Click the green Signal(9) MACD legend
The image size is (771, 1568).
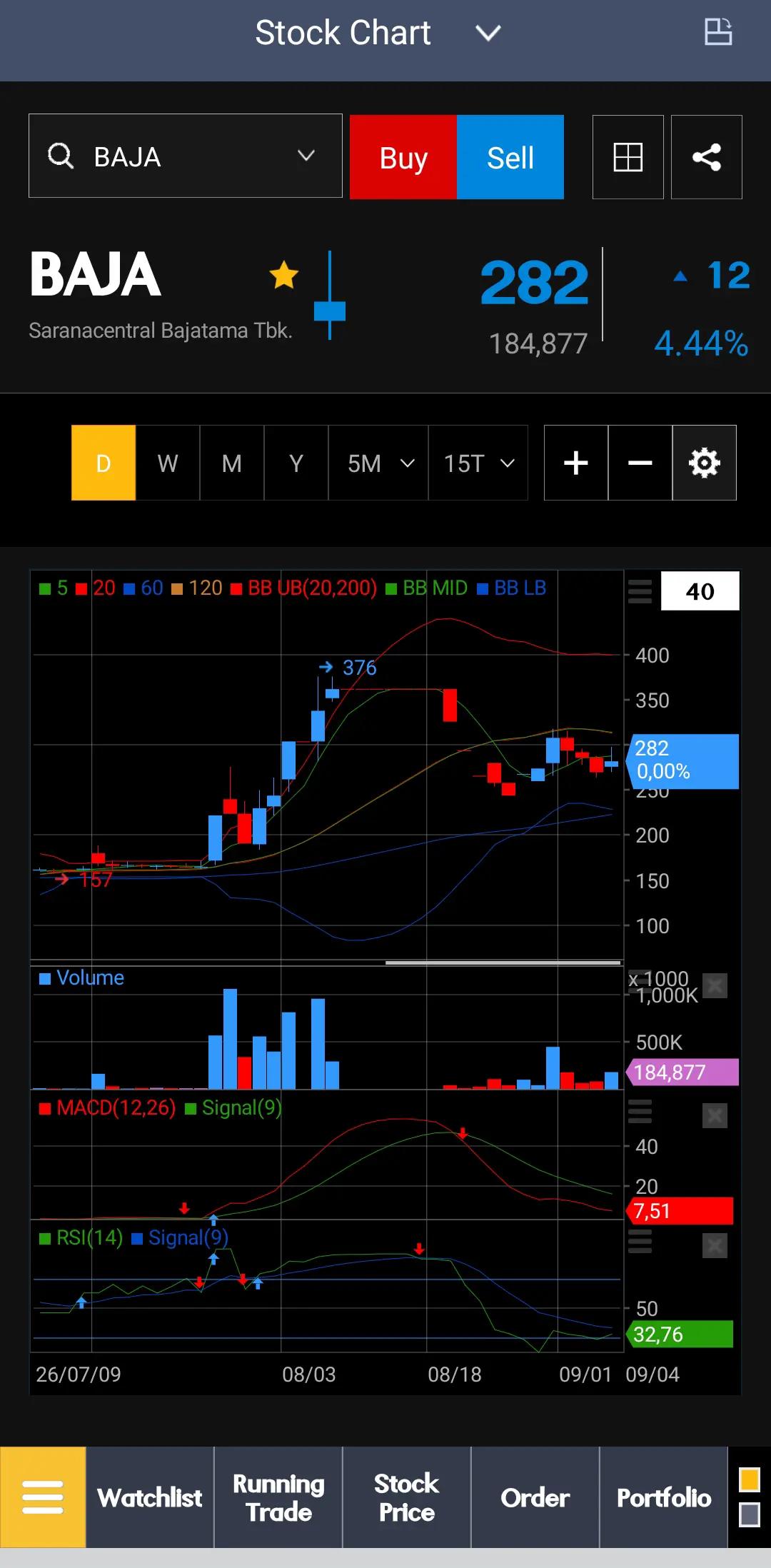coord(233,1108)
